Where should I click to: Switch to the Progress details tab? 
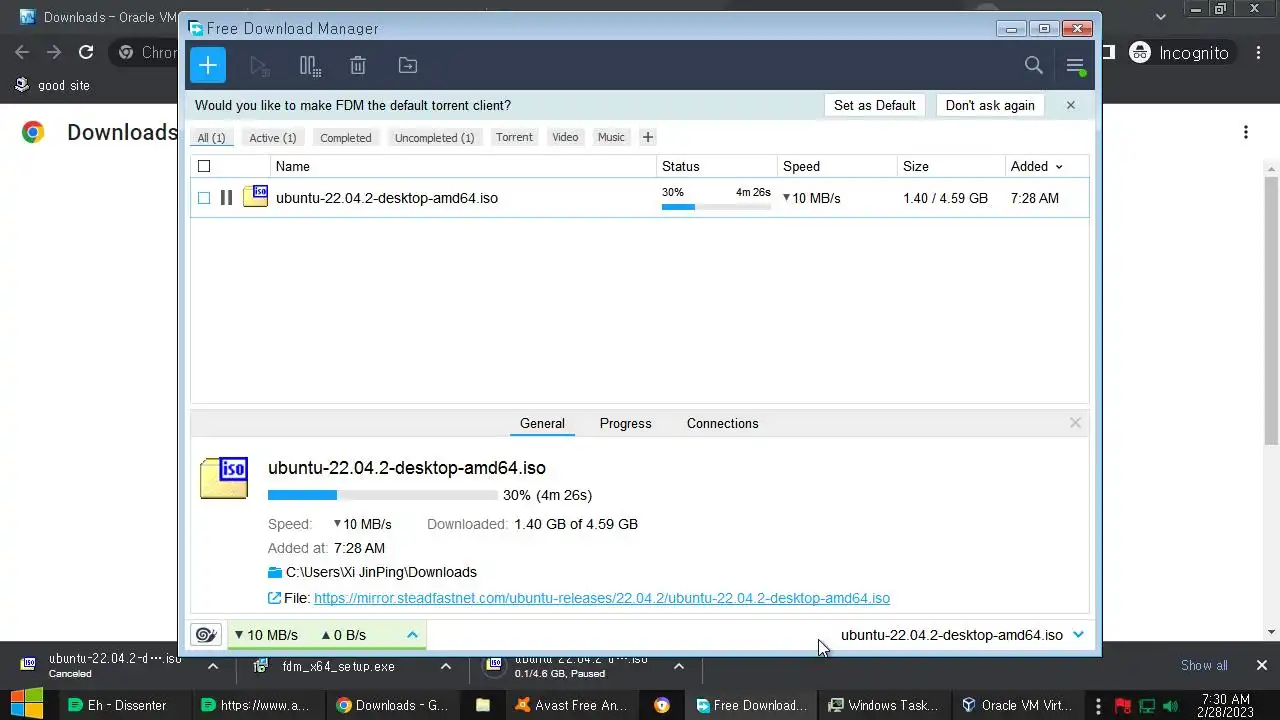pyautogui.click(x=626, y=424)
